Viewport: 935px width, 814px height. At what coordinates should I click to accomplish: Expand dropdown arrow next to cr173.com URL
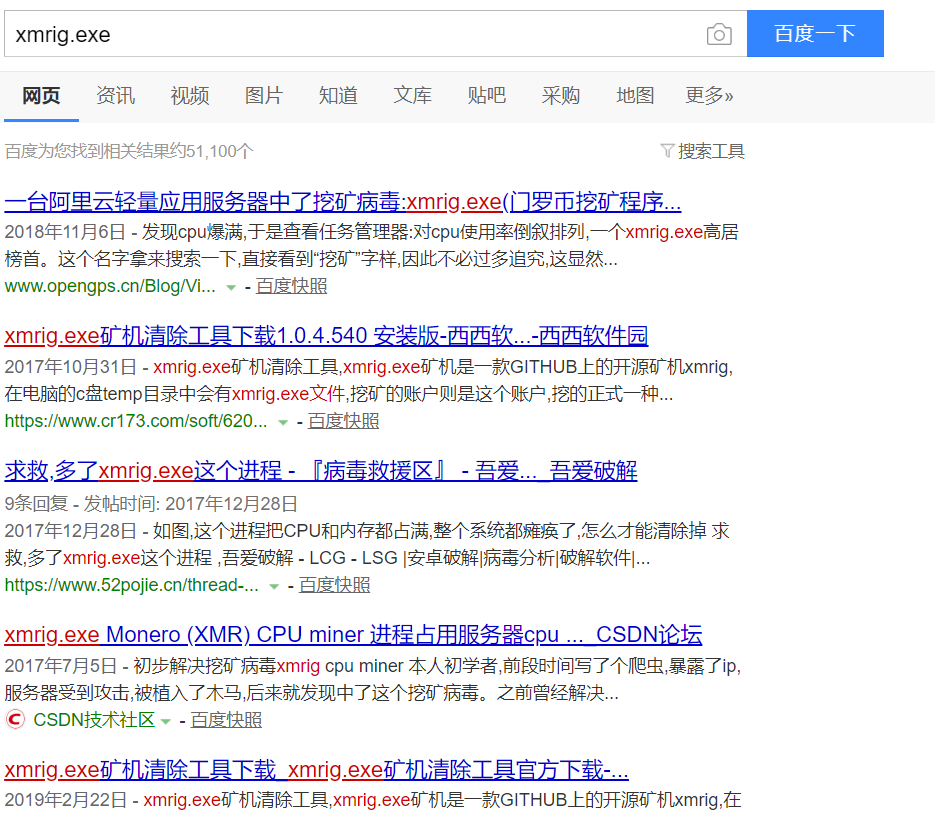pyautogui.click(x=283, y=422)
